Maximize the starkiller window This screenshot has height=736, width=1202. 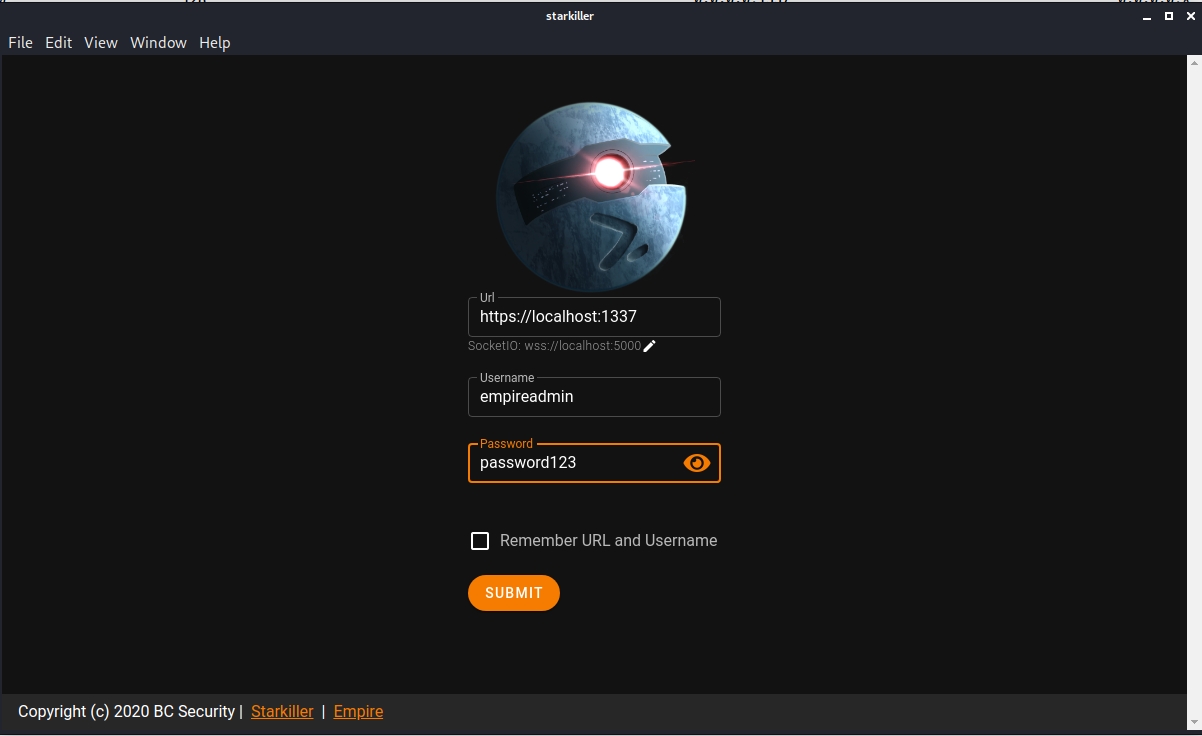pyautogui.click(x=1168, y=16)
